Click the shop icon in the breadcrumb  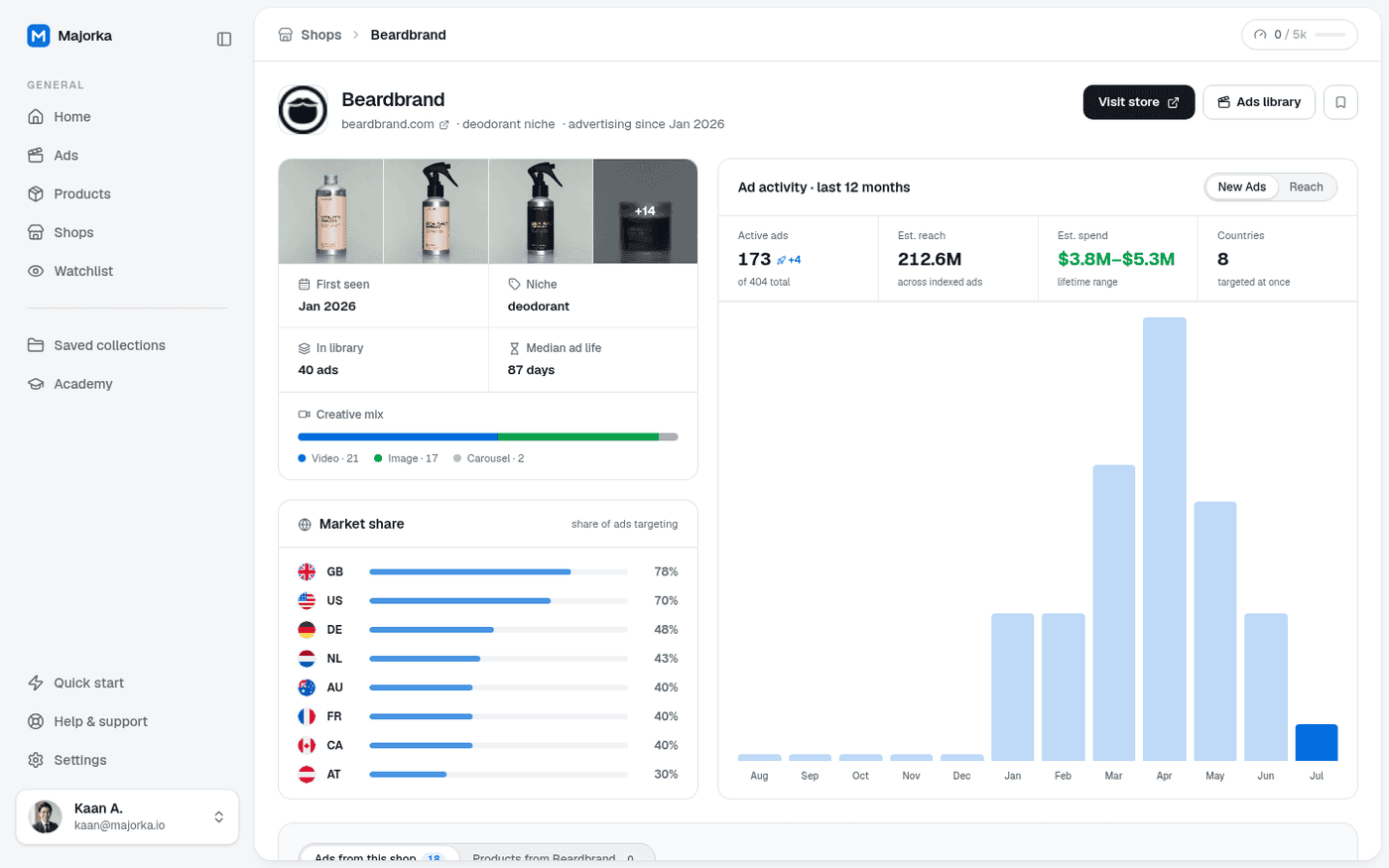286,35
